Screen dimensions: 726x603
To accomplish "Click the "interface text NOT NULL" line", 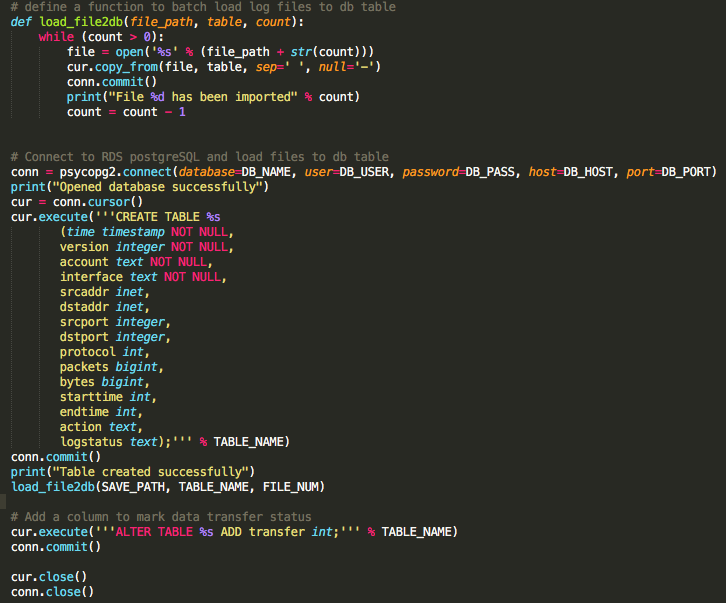I will coord(143,277).
